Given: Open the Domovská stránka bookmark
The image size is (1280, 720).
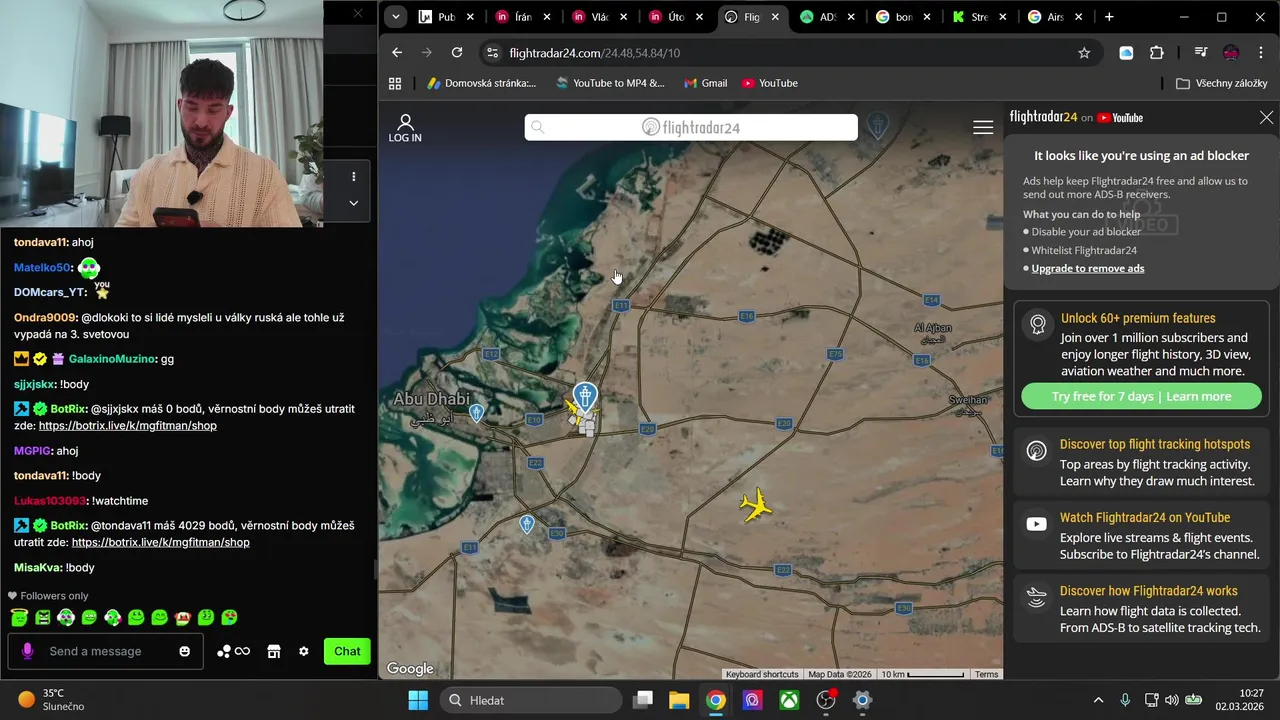Looking at the screenshot, I should pos(482,83).
